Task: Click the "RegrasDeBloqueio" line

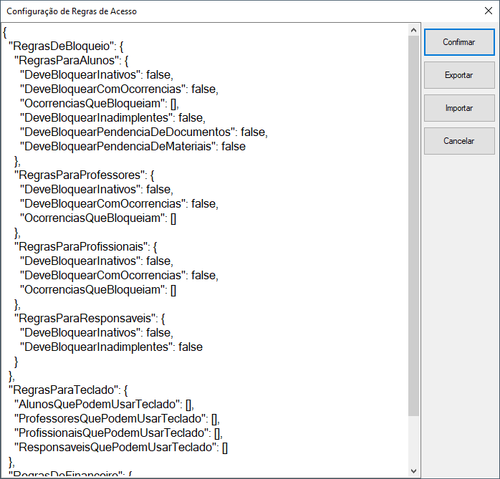Action: pos(66,46)
